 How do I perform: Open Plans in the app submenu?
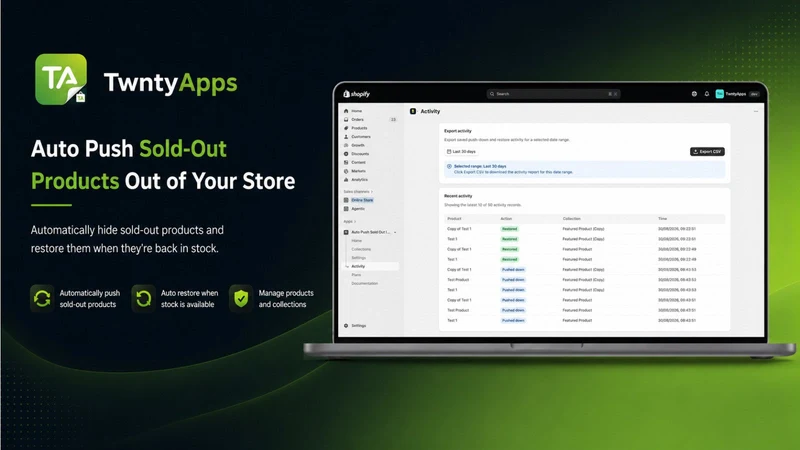tap(356, 275)
